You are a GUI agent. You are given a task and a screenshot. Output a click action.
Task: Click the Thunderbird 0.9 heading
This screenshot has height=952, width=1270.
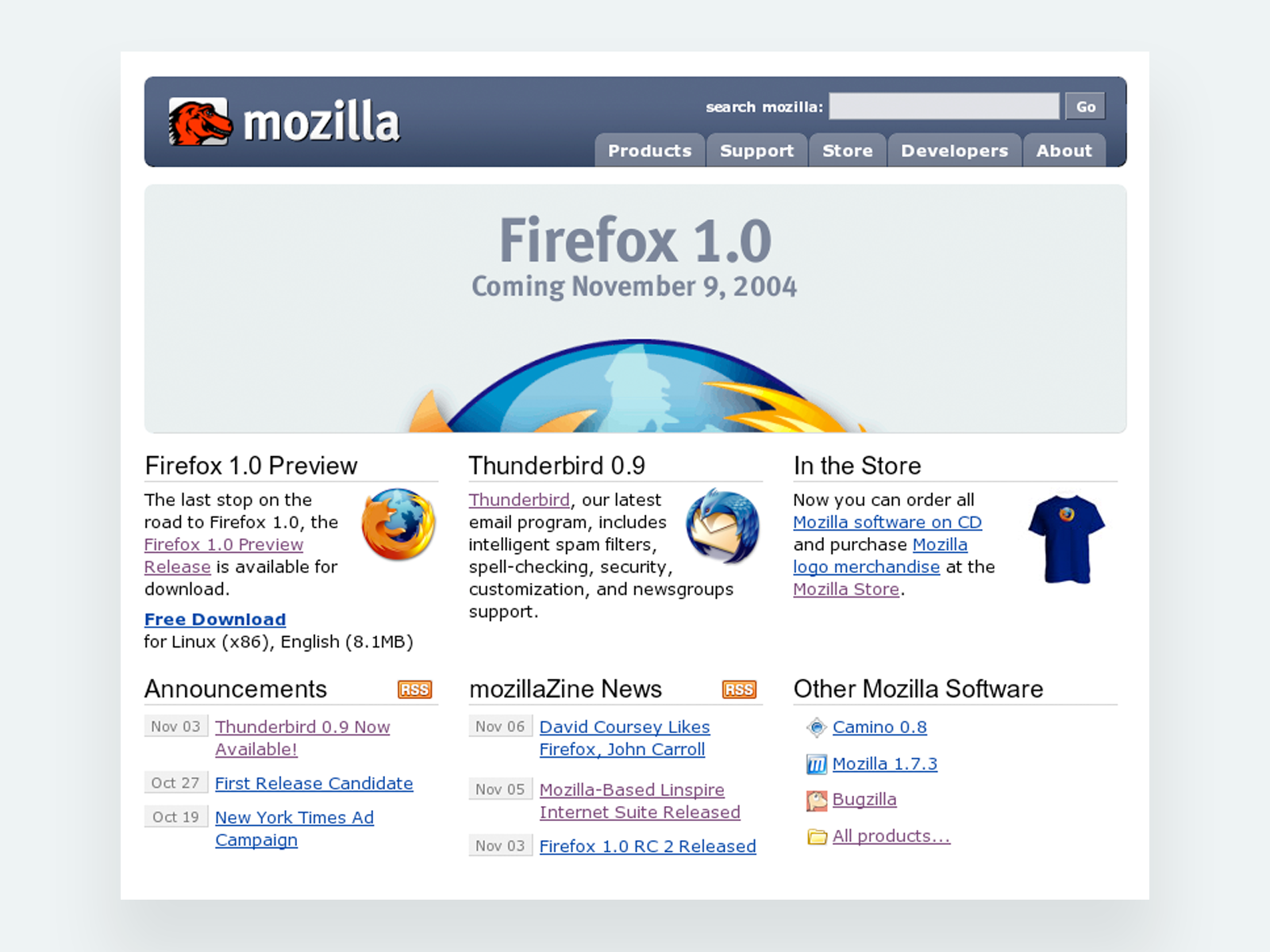click(x=557, y=466)
